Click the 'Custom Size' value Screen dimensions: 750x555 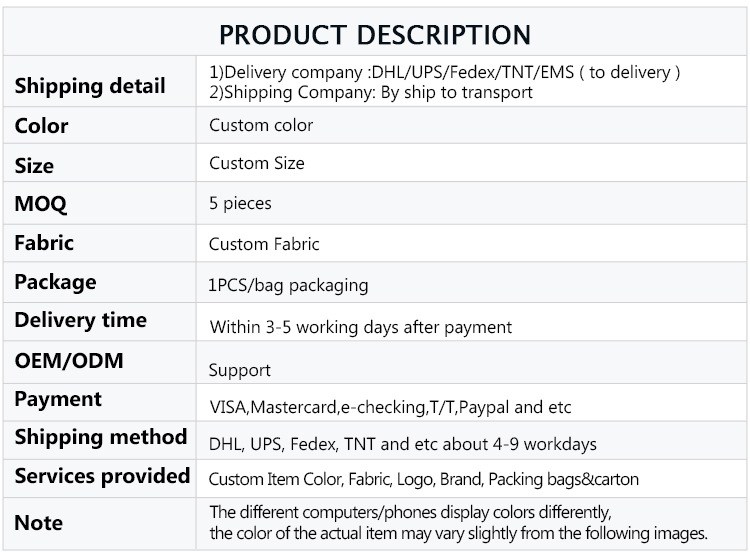256,163
